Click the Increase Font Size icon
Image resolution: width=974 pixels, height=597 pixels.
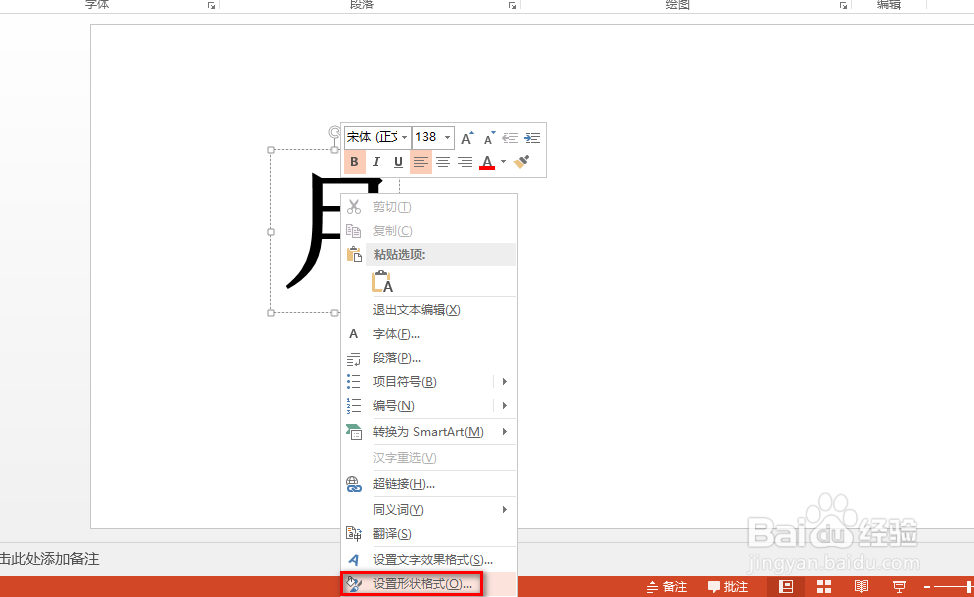point(466,137)
